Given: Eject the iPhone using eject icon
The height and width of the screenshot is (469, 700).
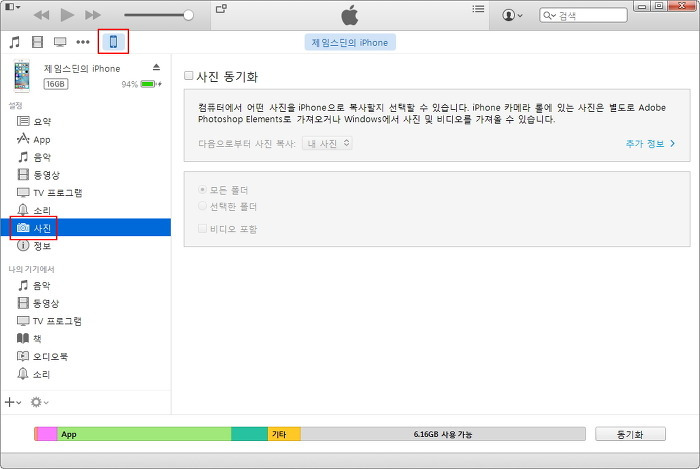Looking at the screenshot, I should pyautogui.click(x=156, y=67).
